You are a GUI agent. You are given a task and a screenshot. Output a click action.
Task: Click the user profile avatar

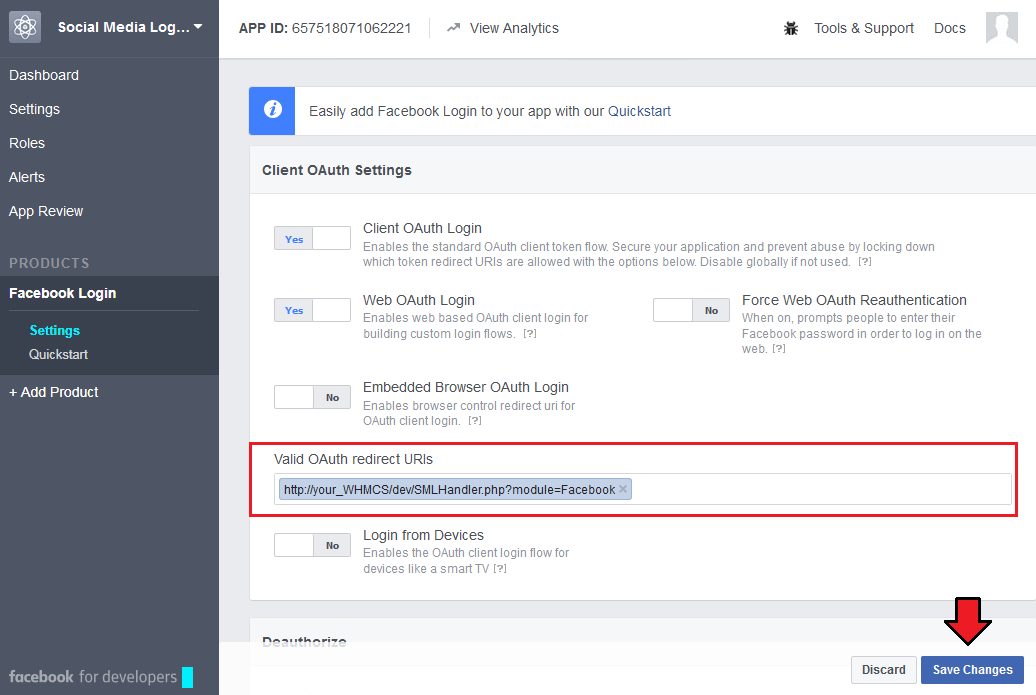[x=1002, y=28]
